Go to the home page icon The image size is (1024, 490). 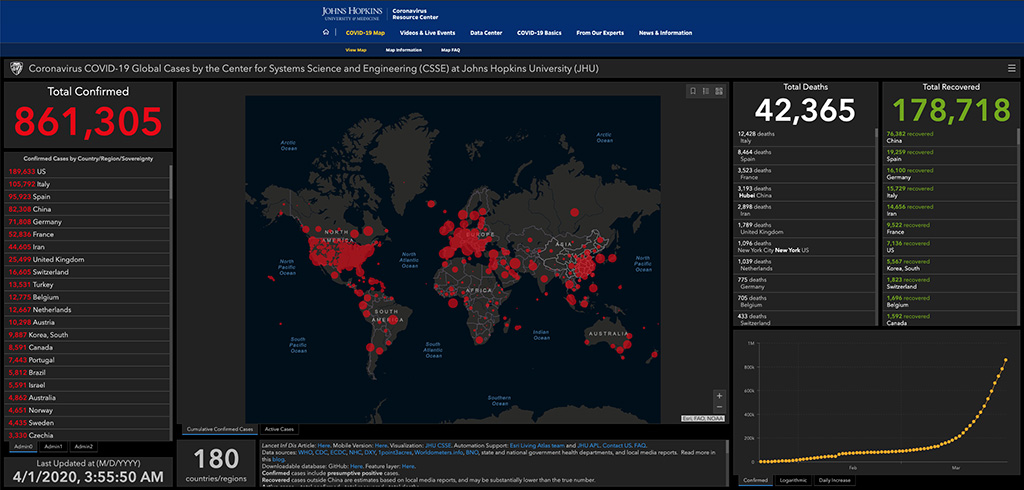click(326, 33)
